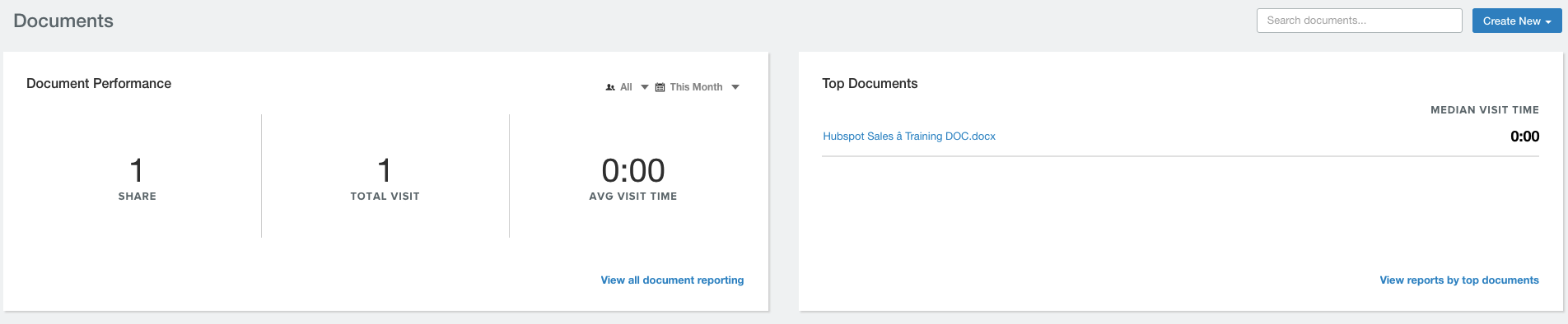Click the TOTAL VISIT label
The image size is (1568, 324).
tap(385, 197)
